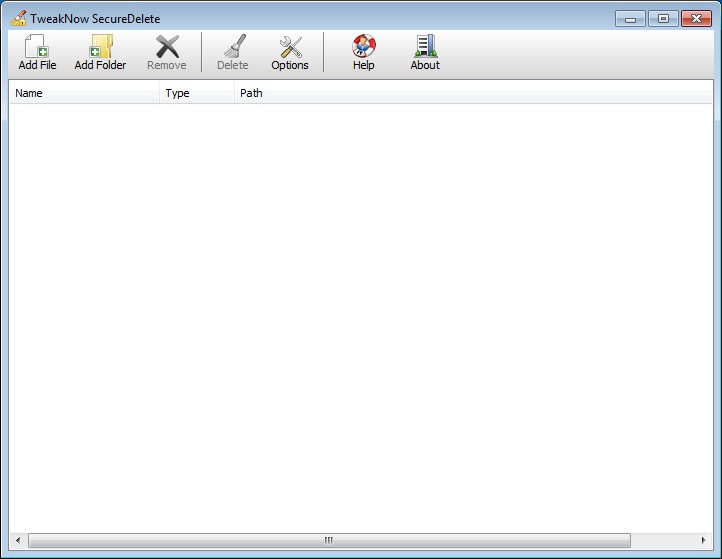This screenshot has width=722, height=559.
Task: Open the About dialog
Action: [x=425, y=52]
